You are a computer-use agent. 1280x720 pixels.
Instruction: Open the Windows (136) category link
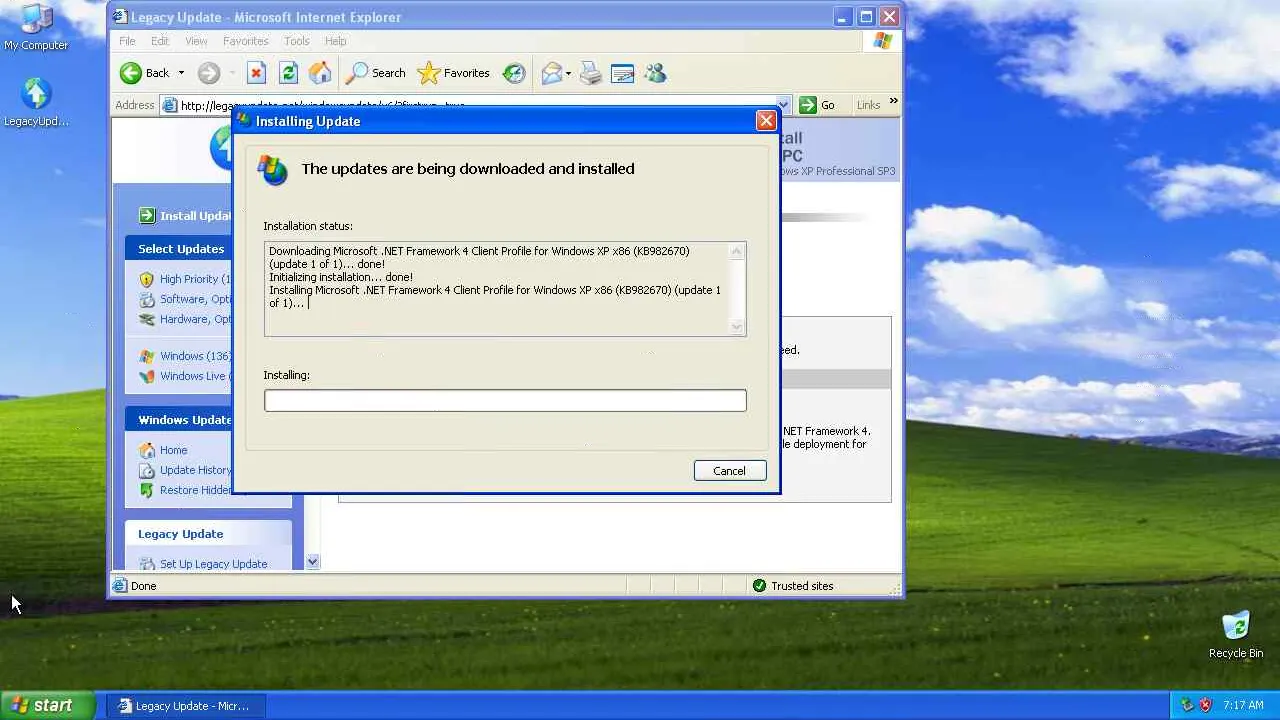click(x=196, y=356)
